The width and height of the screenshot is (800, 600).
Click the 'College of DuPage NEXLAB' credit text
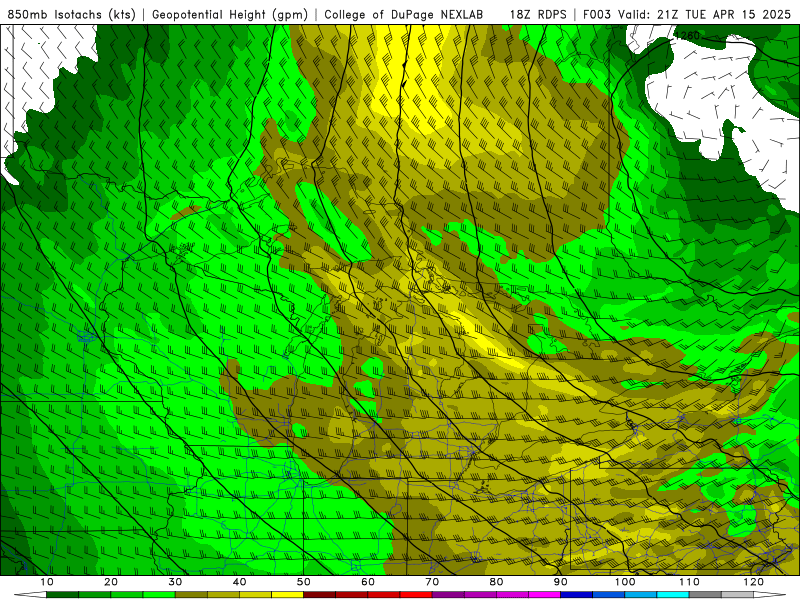pyautogui.click(x=403, y=15)
